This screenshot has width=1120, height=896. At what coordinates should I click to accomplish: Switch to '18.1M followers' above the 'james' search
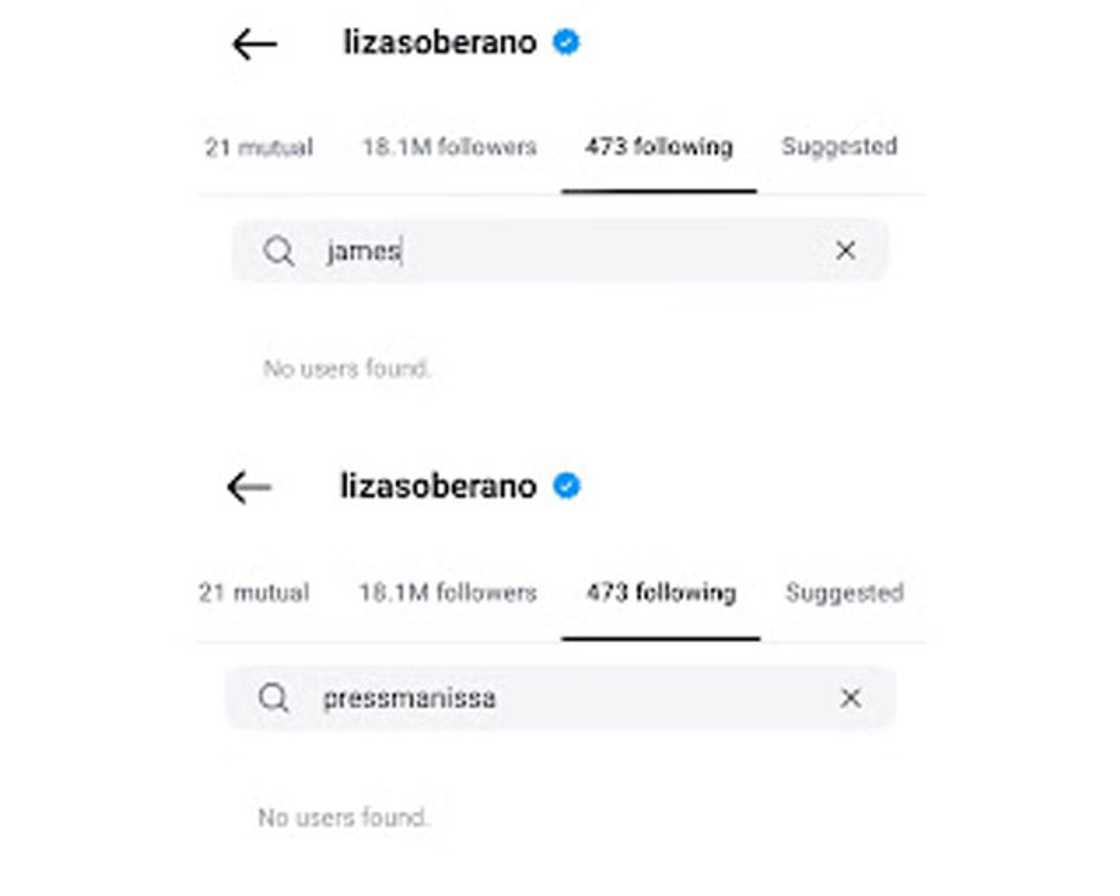pos(449,147)
